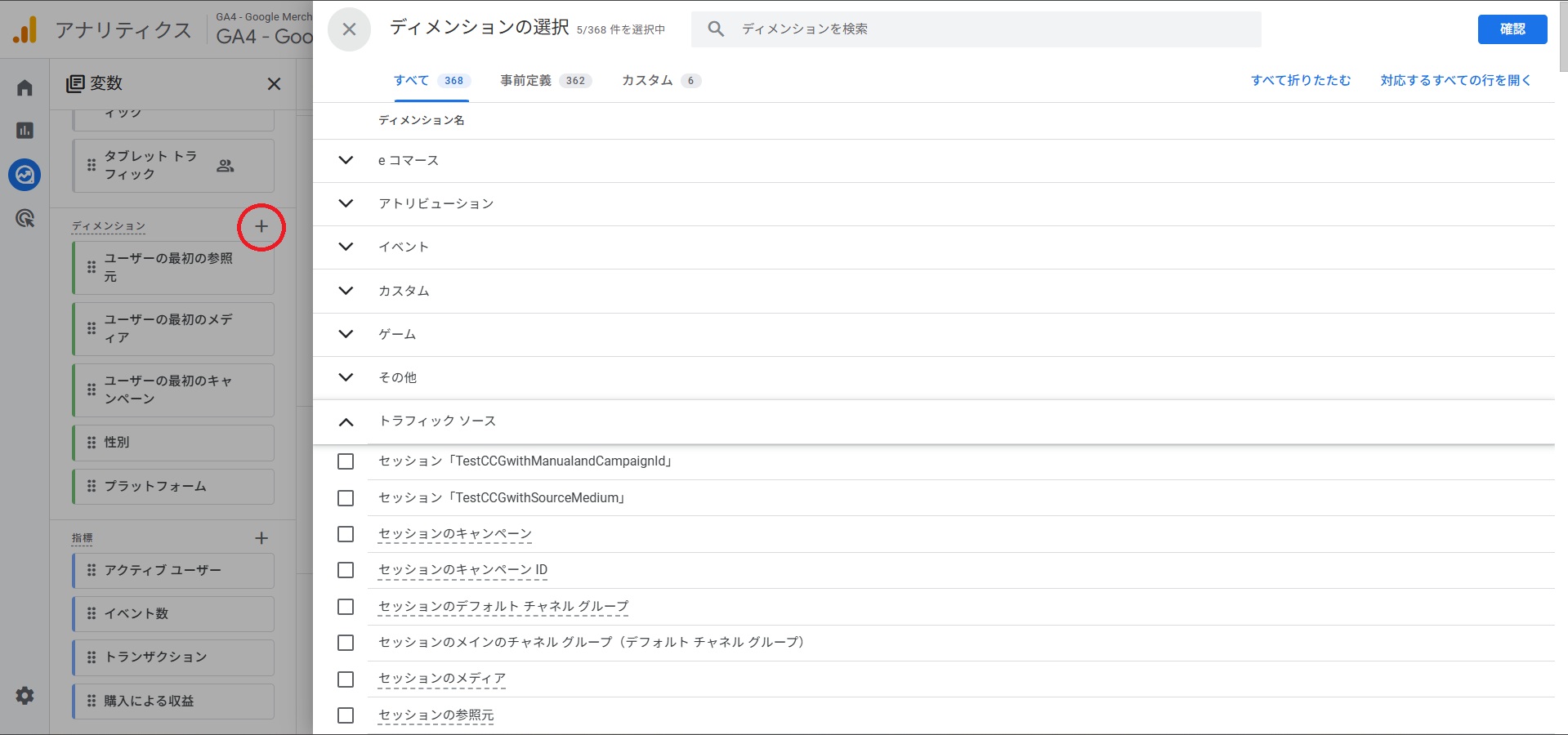
Task: Open the Home icon in left navigation
Action: click(25, 87)
